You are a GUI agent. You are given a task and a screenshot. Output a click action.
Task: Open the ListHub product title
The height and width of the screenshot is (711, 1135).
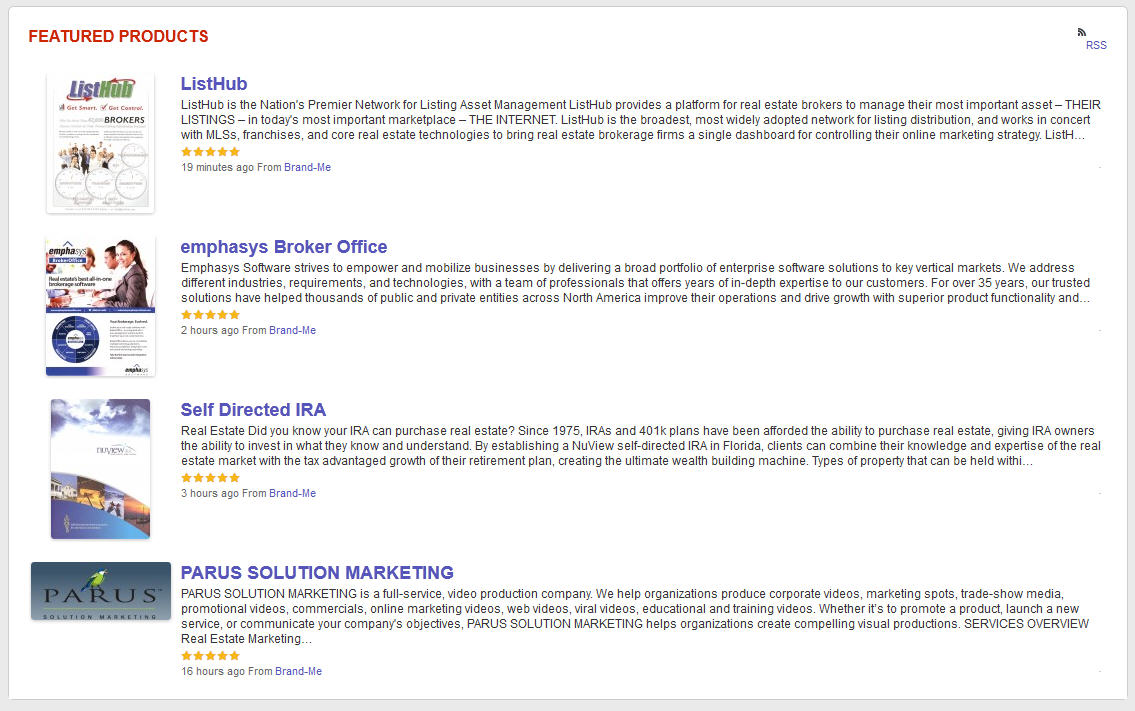point(214,84)
